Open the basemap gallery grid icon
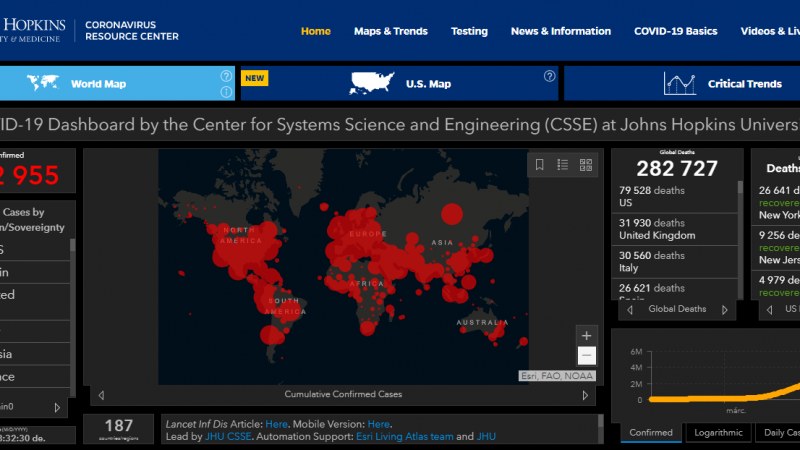Image resolution: width=800 pixels, height=450 pixels. [586, 165]
